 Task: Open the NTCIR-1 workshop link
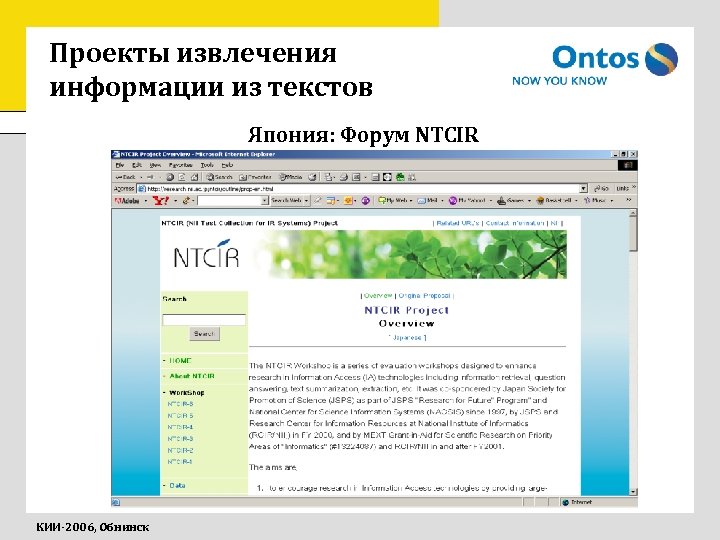(180, 461)
